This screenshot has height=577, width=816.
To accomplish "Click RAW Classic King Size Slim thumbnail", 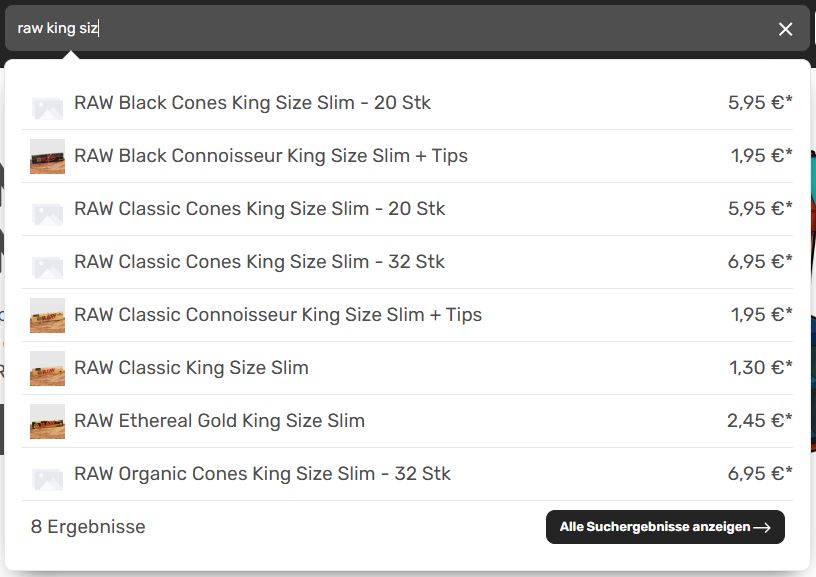I will (47, 368).
